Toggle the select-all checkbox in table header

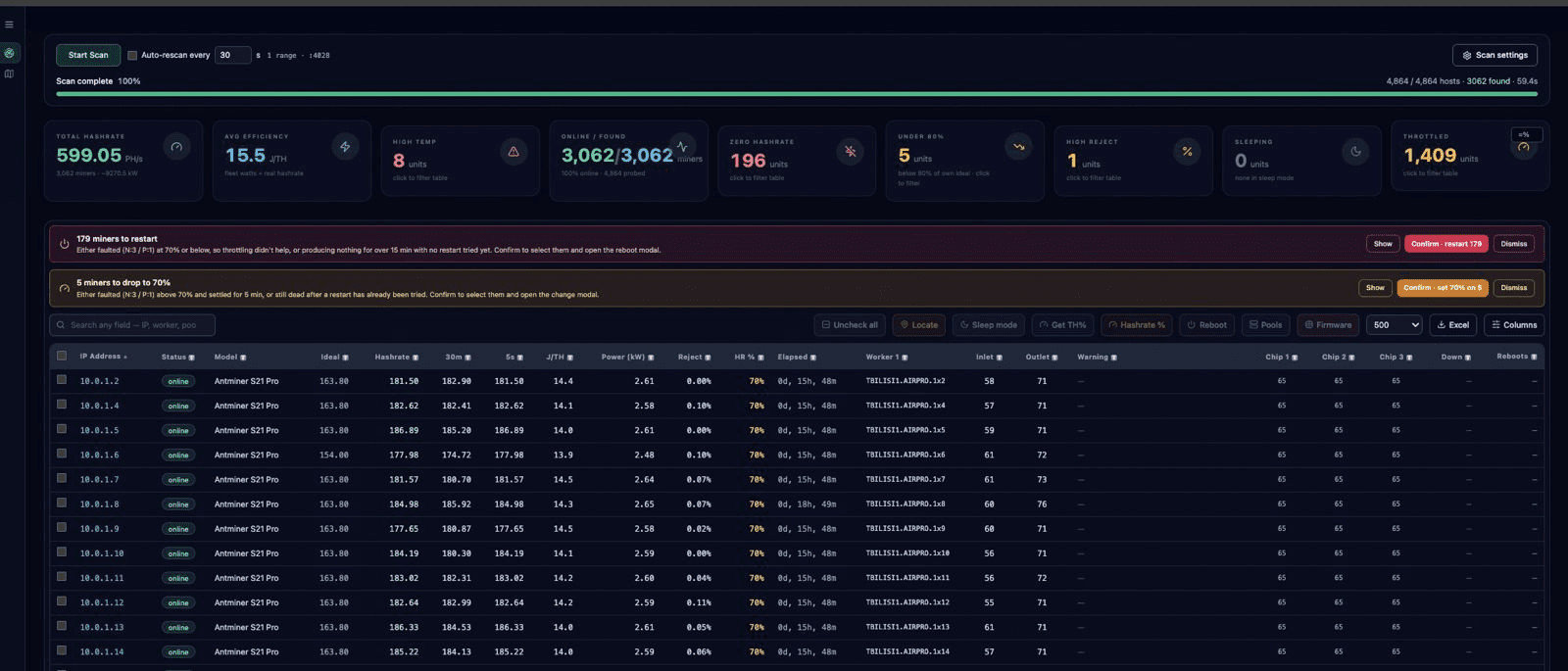coord(62,356)
